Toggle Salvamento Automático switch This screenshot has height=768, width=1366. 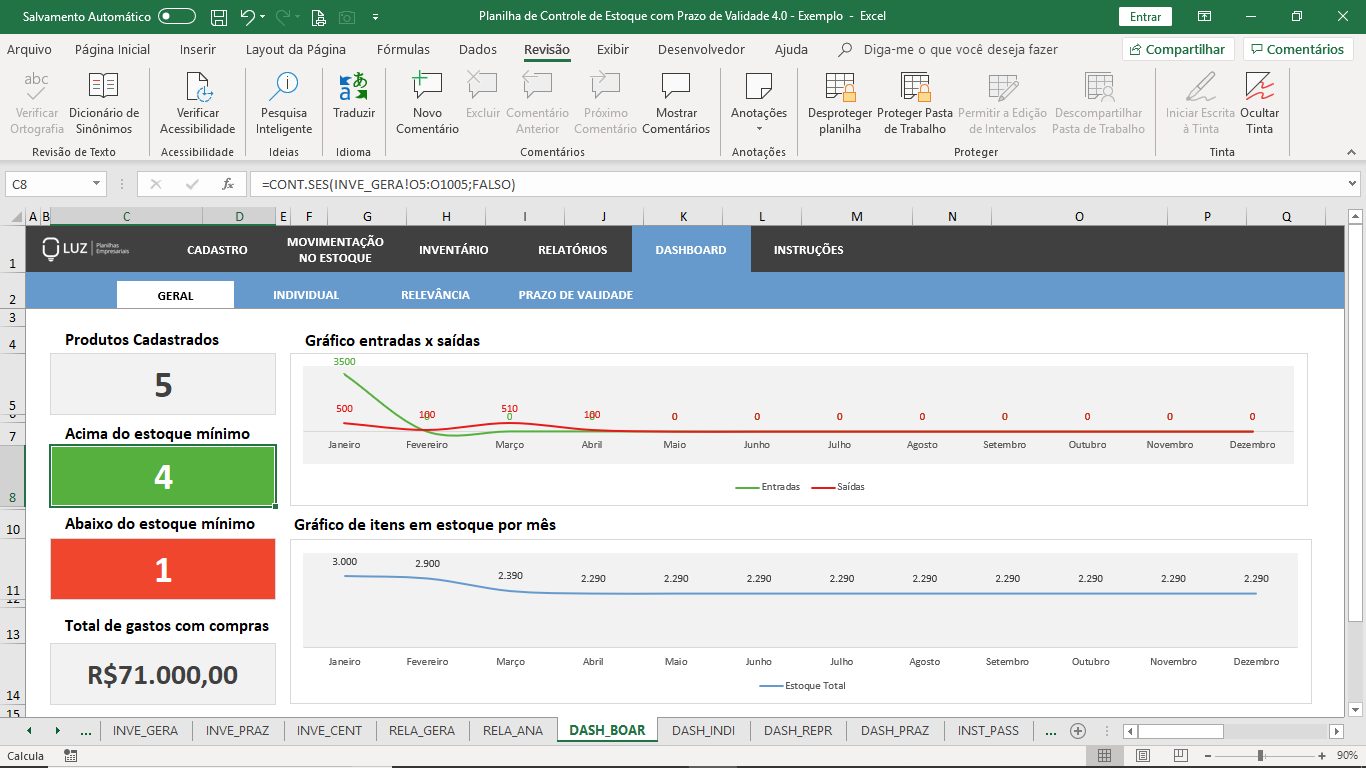point(177,17)
